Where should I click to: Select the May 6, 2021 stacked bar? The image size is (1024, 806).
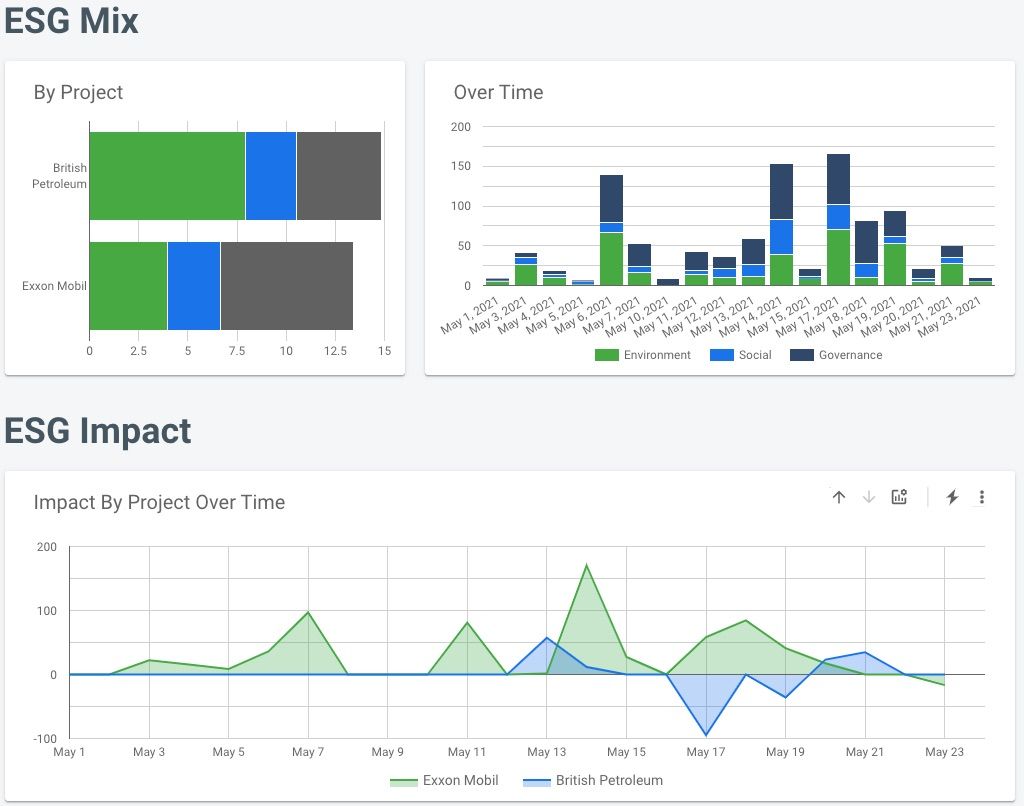click(x=611, y=230)
